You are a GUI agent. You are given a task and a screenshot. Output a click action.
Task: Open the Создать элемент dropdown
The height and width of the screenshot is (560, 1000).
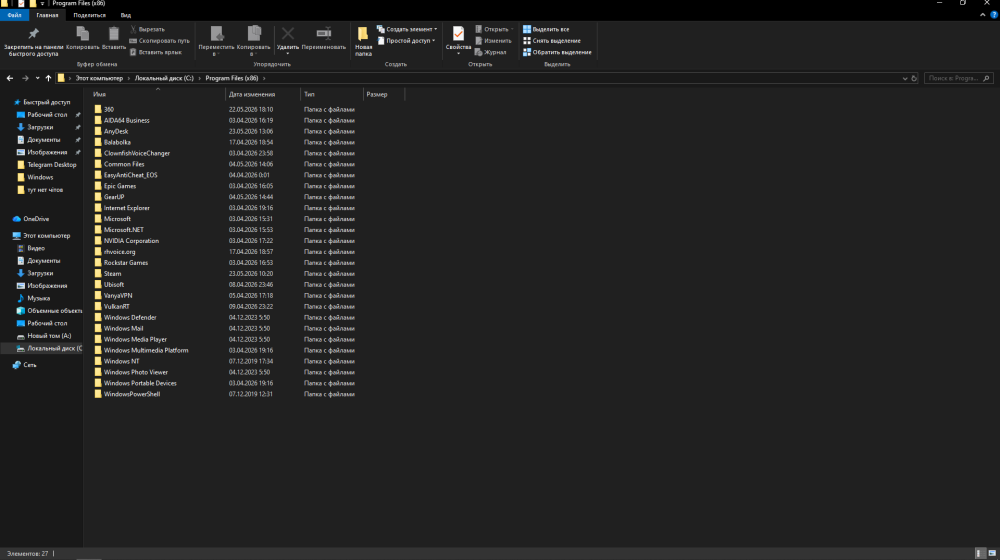point(407,29)
